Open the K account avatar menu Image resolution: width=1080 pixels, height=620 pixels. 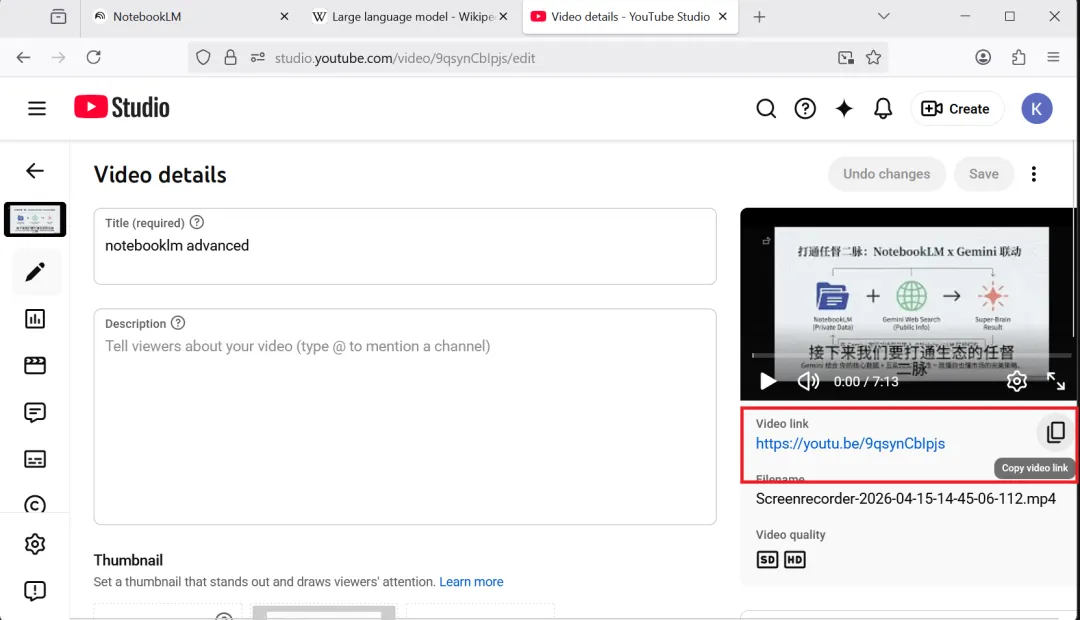[1037, 108]
